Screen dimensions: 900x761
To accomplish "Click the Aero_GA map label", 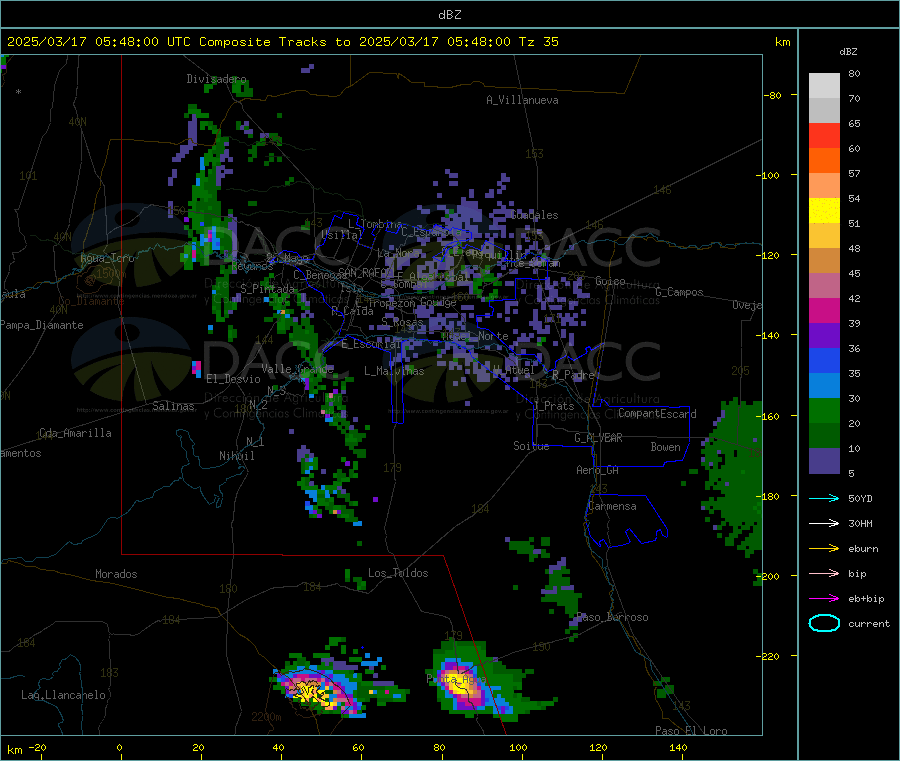I will [598, 470].
